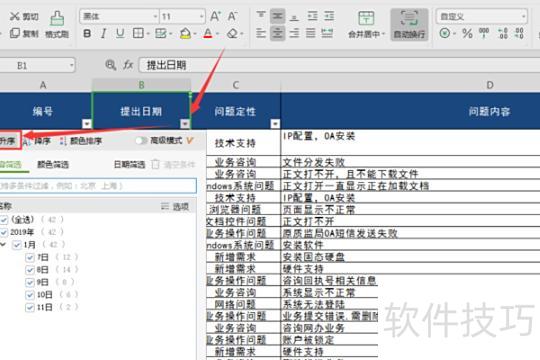The width and height of the screenshot is (540, 360).
Task: Switch to the 颜色筛选 tab
Action: (53, 164)
